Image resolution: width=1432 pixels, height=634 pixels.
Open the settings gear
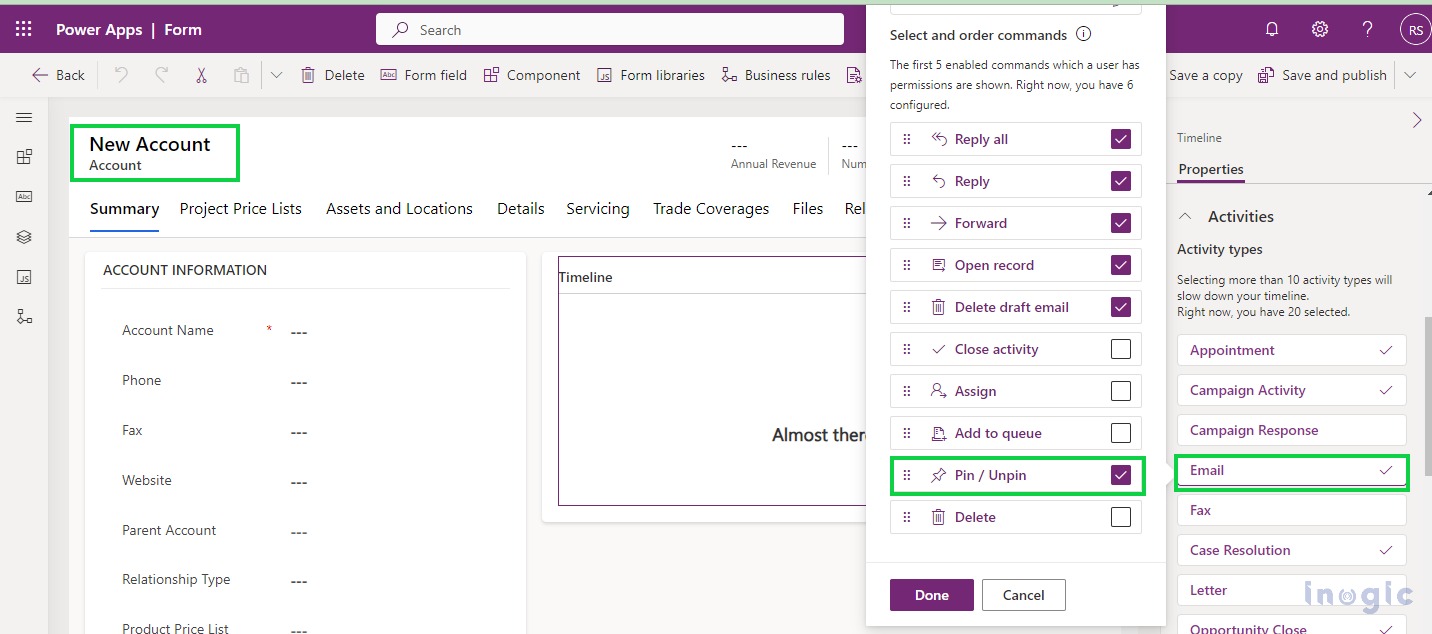(x=1320, y=29)
